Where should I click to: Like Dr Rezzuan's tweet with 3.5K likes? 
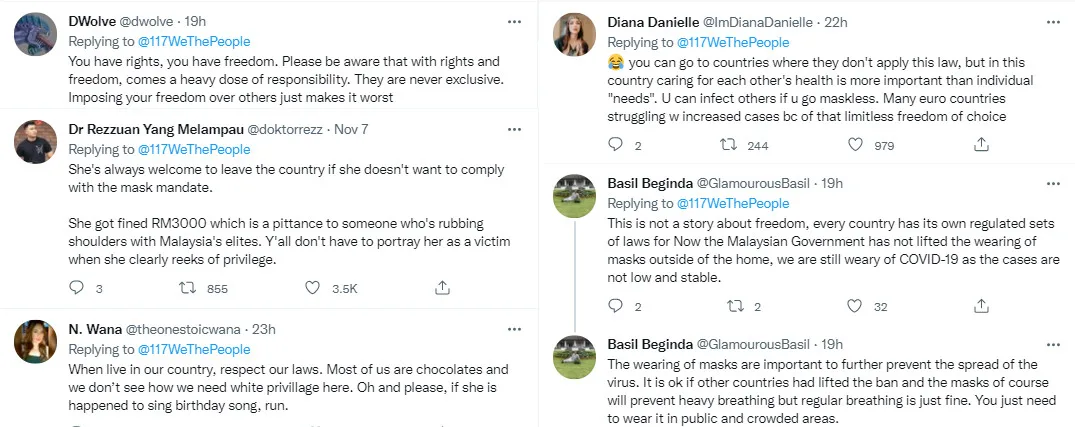(x=313, y=288)
